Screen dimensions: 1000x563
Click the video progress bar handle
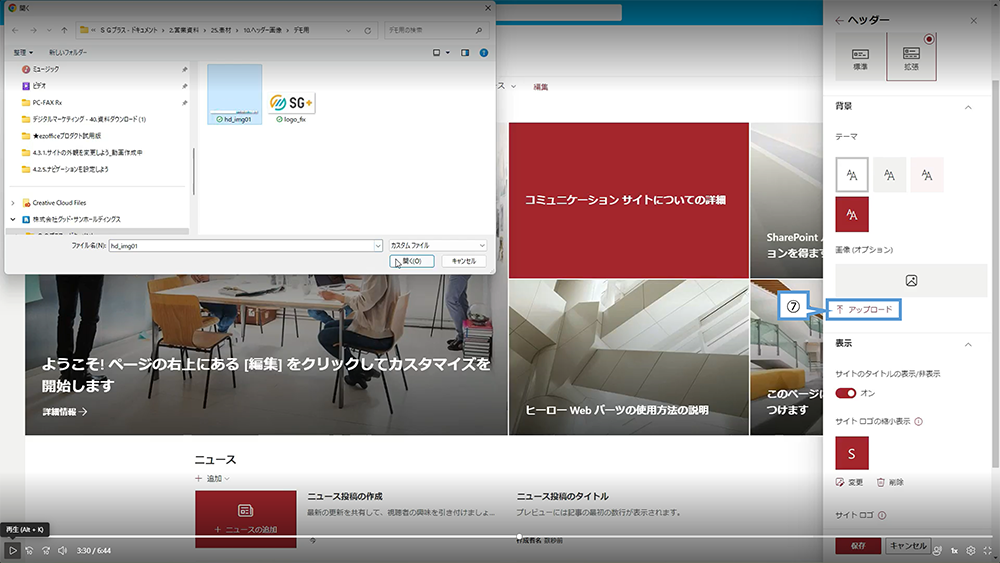click(x=519, y=537)
